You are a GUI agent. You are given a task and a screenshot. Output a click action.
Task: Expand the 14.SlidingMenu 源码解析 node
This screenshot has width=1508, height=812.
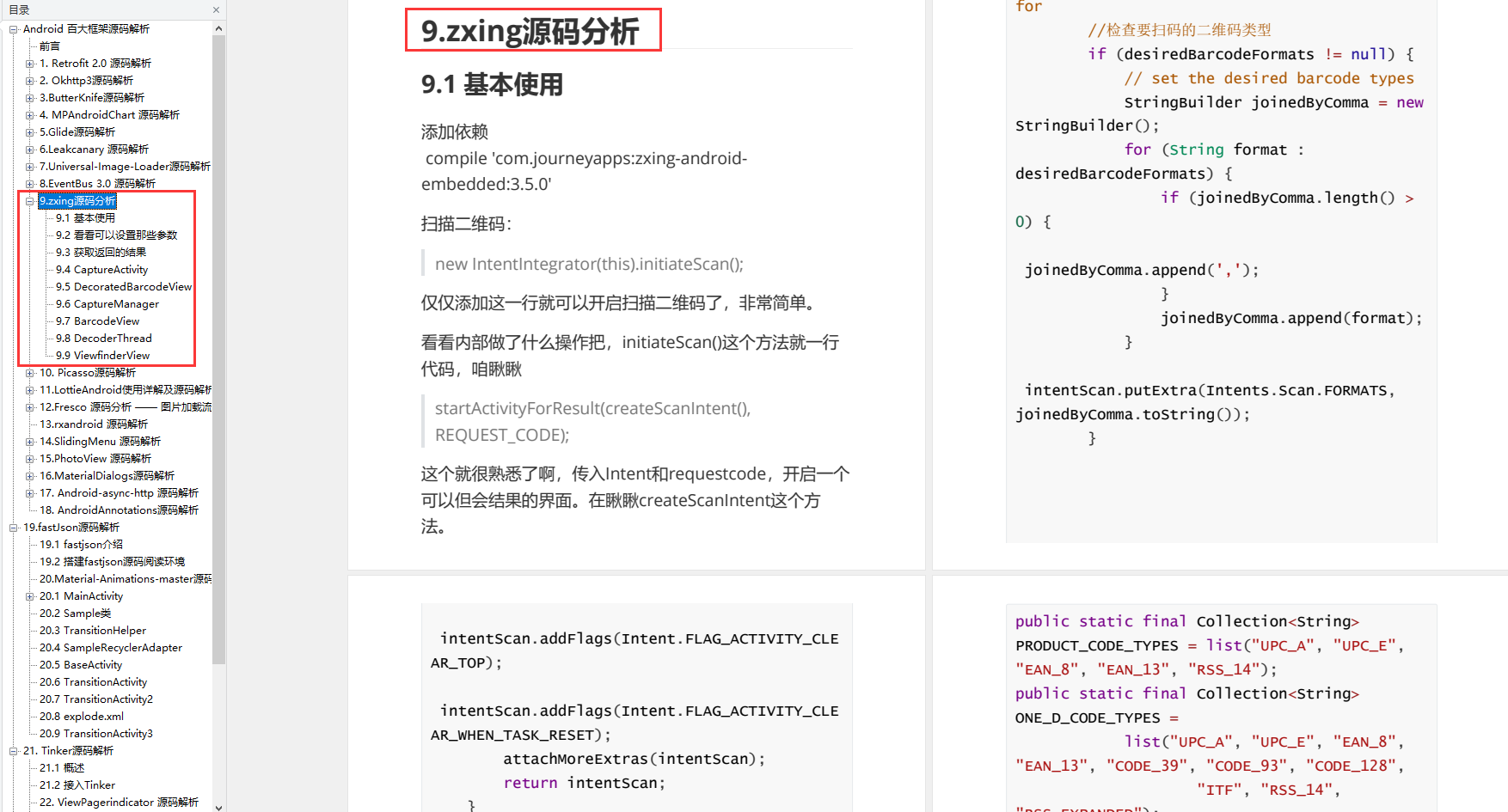(x=30, y=442)
